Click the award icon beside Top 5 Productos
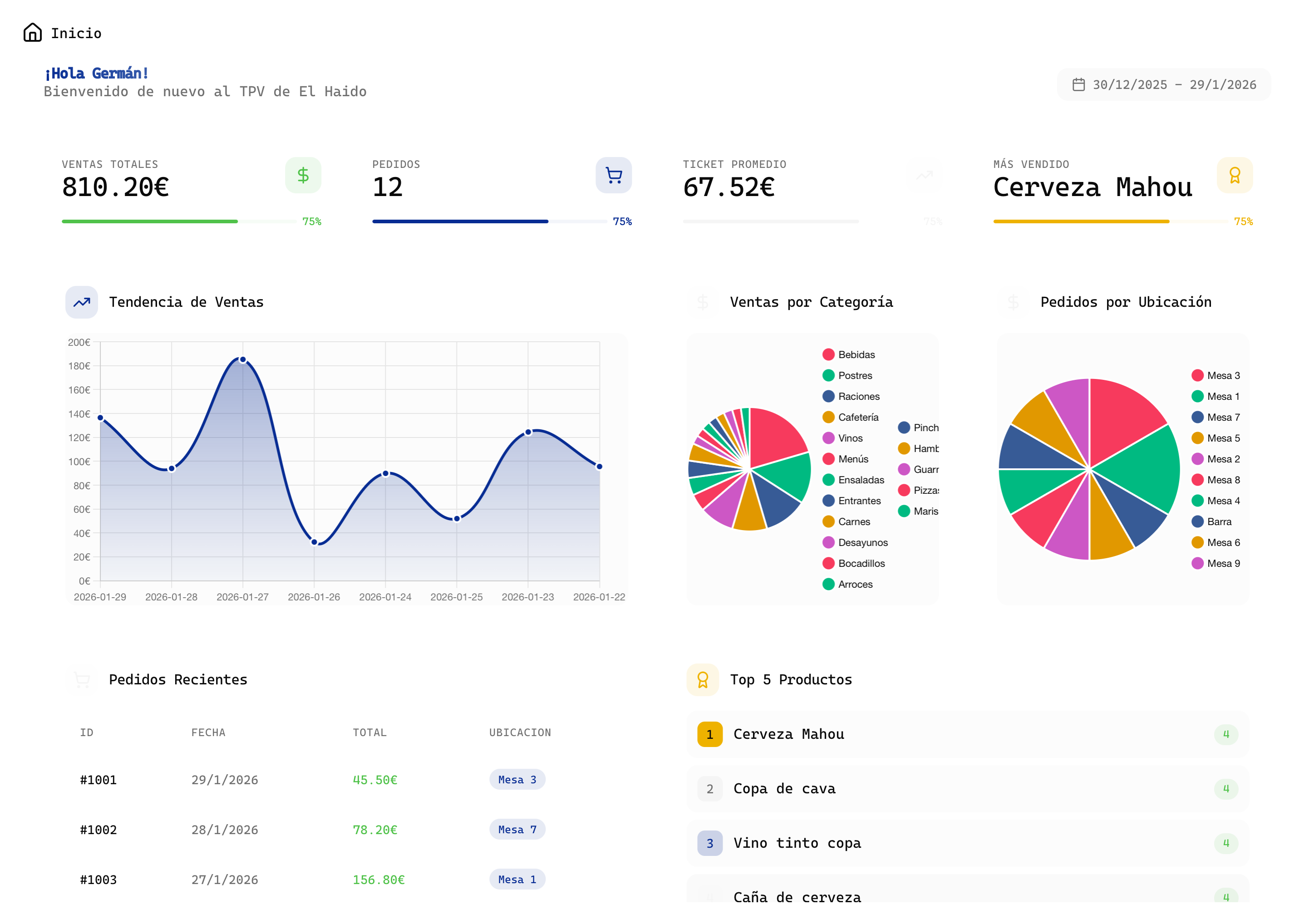Image resolution: width=1314 pixels, height=924 pixels. pyautogui.click(x=703, y=680)
